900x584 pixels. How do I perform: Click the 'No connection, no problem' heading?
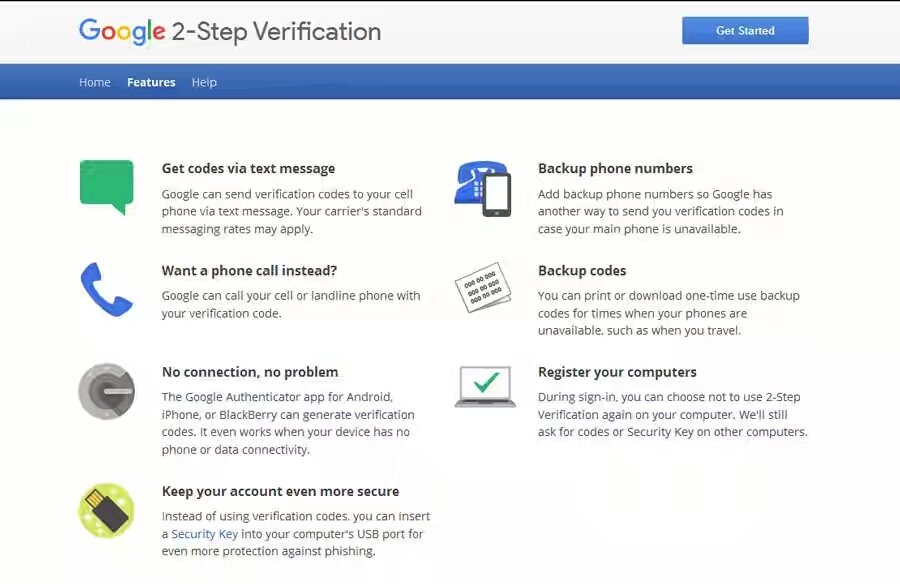[250, 372]
